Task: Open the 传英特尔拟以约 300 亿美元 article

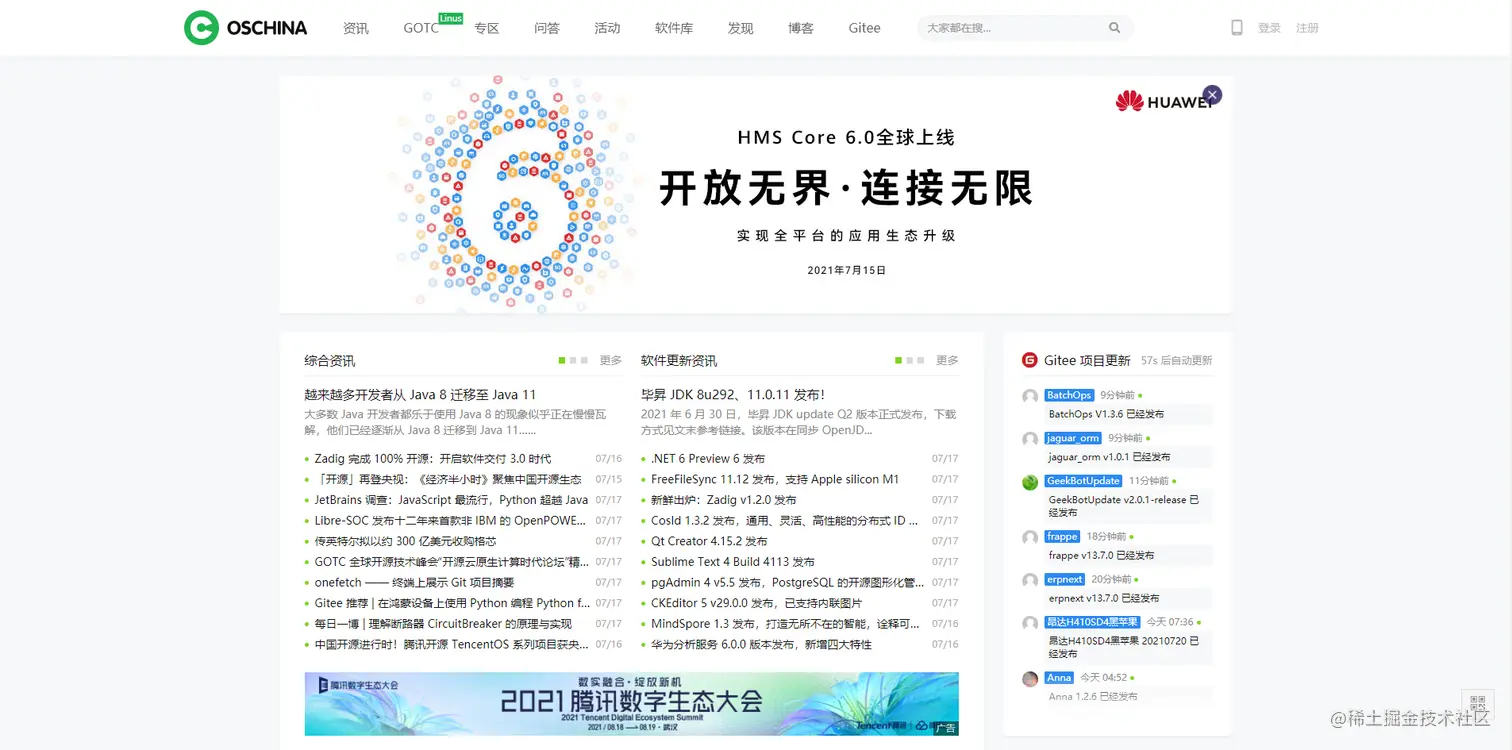Action: pos(405,541)
